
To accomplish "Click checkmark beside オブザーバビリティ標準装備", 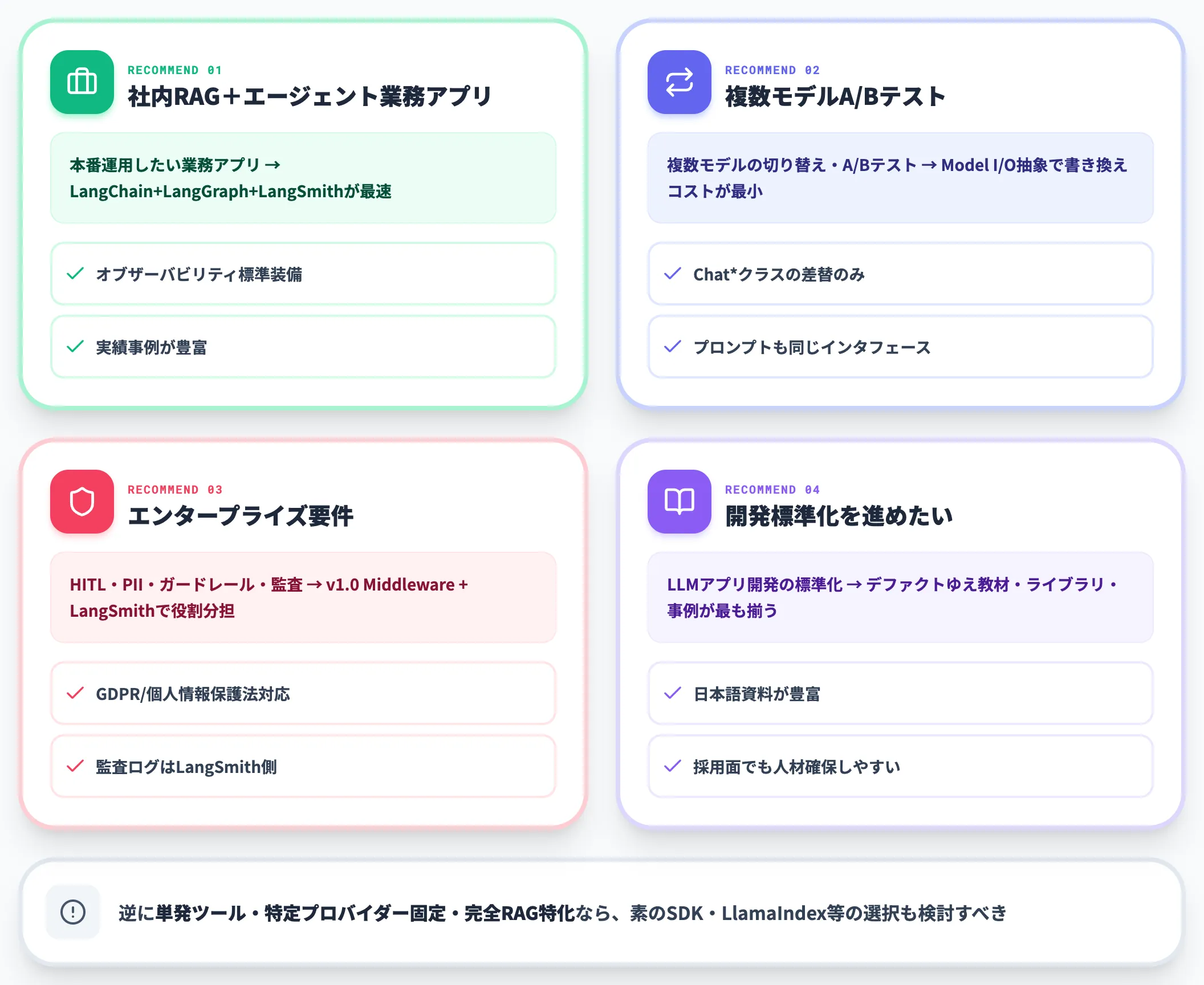I will tap(75, 274).
